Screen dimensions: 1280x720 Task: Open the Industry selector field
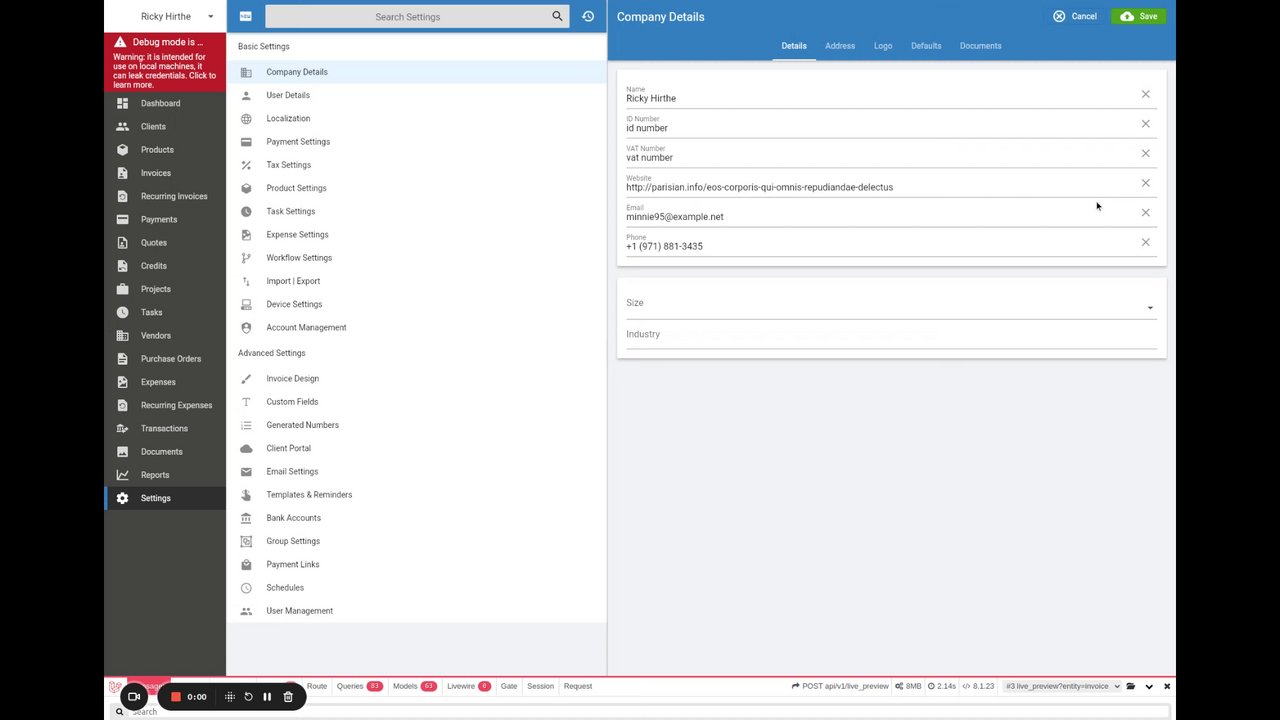point(891,335)
